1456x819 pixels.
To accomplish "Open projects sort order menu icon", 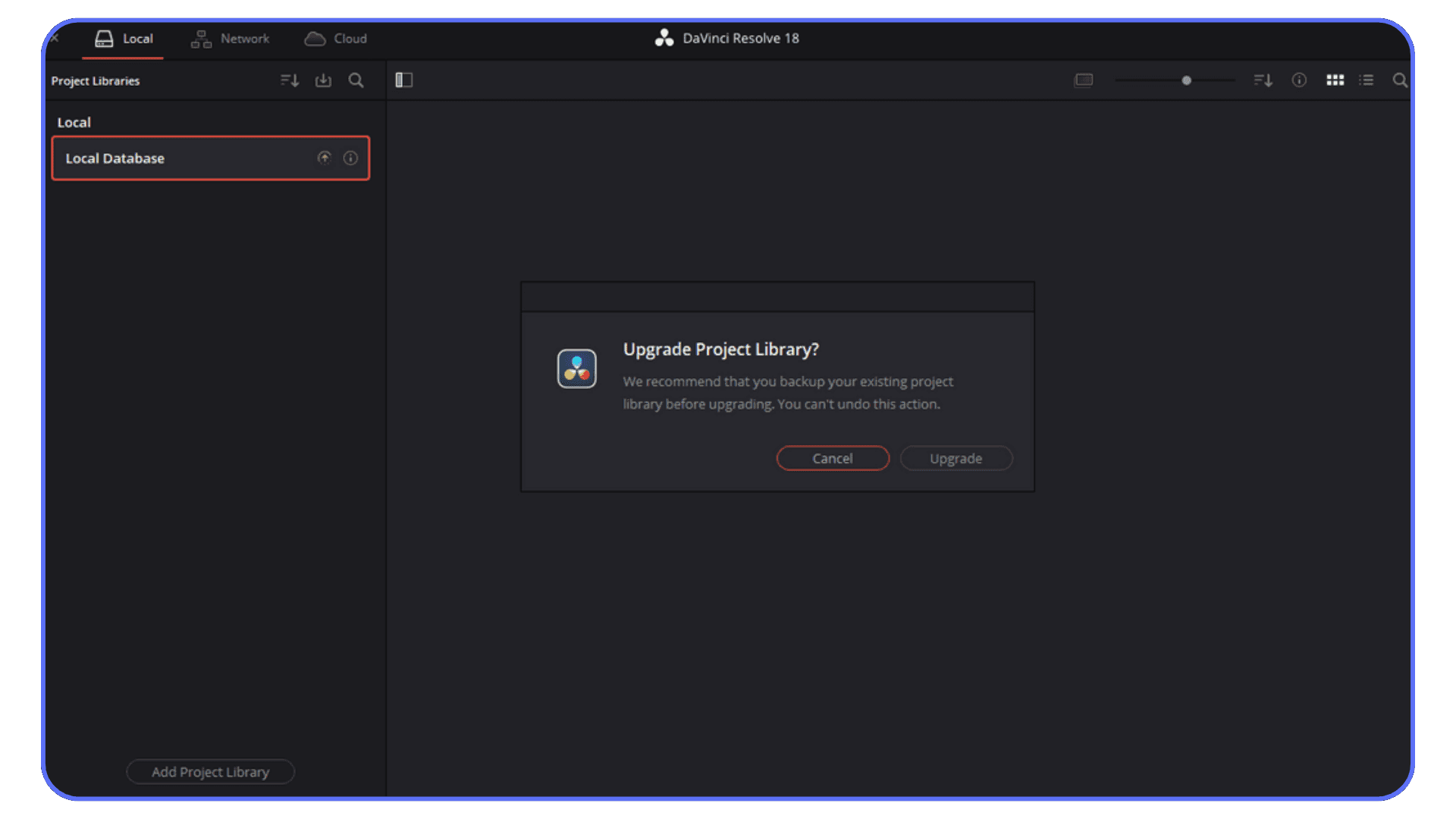I will click(1263, 80).
